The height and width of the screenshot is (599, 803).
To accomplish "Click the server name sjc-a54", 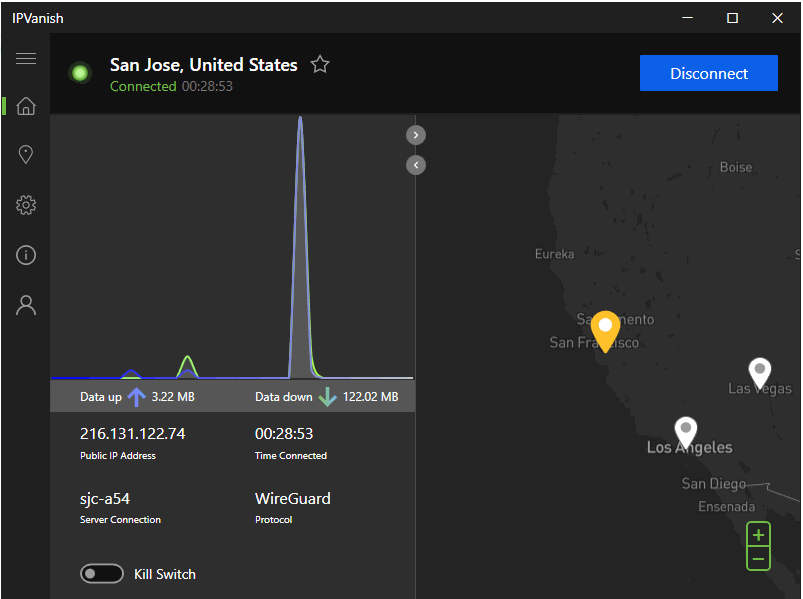I will click(105, 499).
